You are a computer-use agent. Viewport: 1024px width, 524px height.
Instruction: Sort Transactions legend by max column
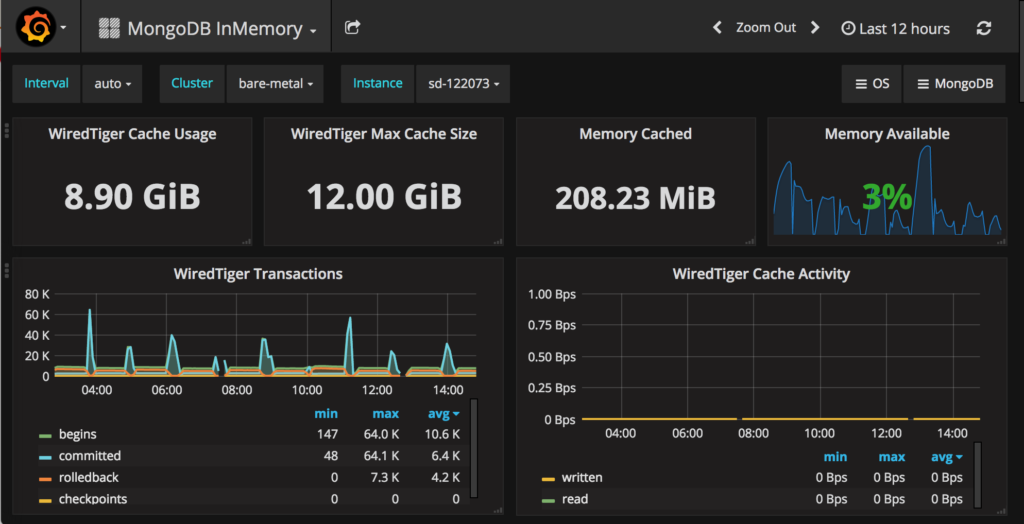tap(385, 414)
